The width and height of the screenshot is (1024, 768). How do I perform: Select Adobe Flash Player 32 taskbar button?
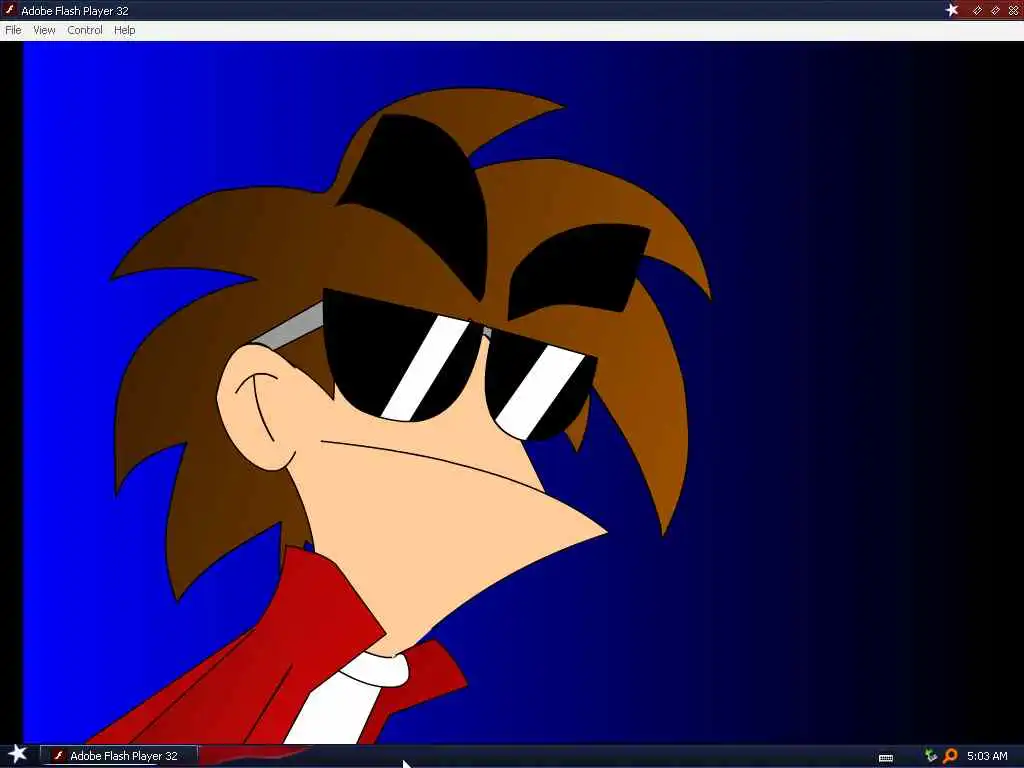[x=118, y=756]
